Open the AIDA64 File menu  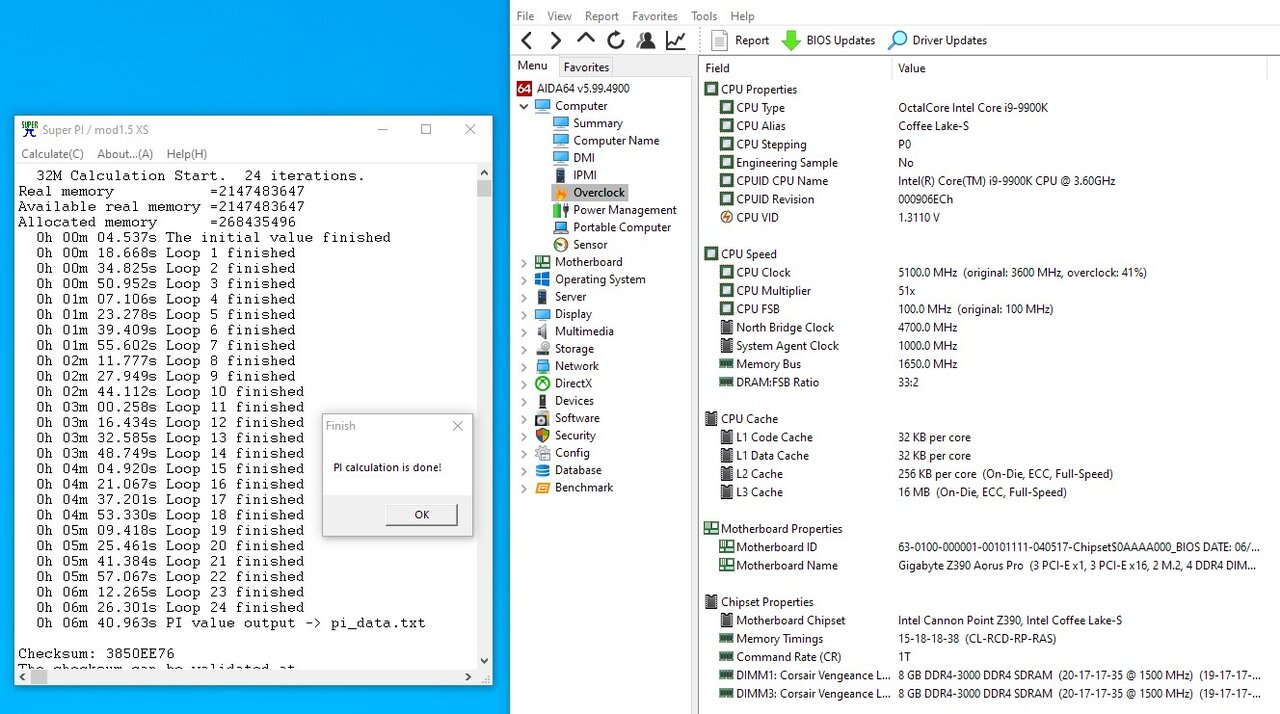pos(525,16)
